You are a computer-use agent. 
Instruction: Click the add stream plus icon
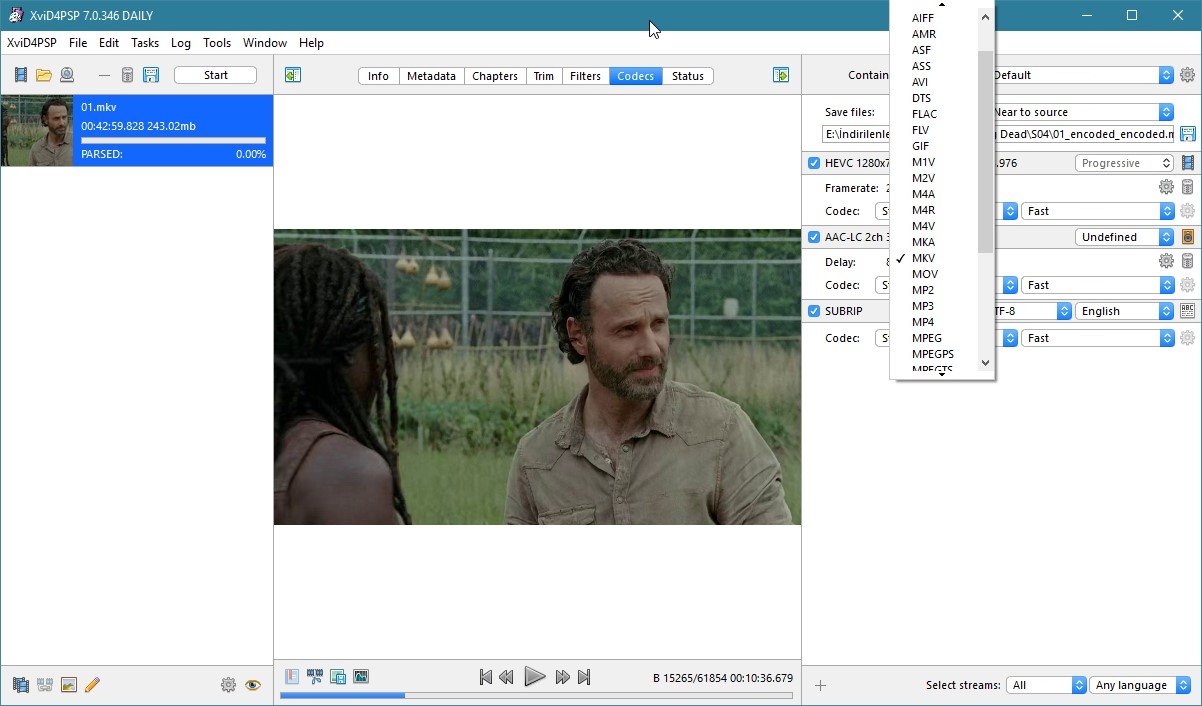[x=821, y=685]
